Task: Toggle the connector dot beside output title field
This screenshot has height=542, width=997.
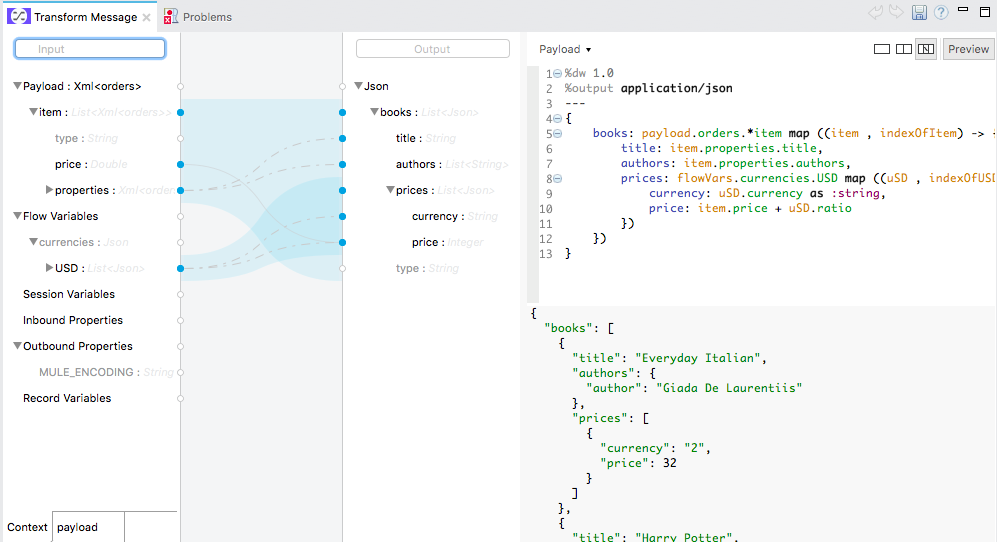Action: pos(342,138)
